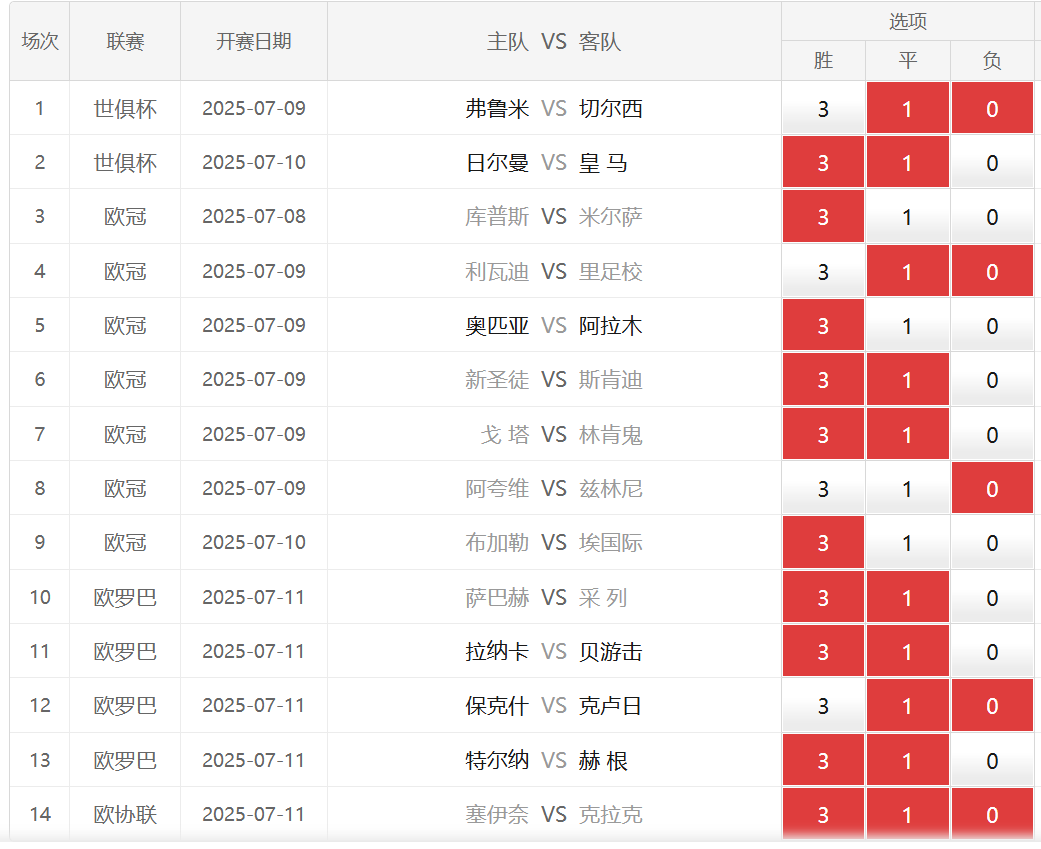Screen dimensions: 1041x849
Task: Select loss (0) for 萨巴赫 VS 采列
Action: point(992,597)
